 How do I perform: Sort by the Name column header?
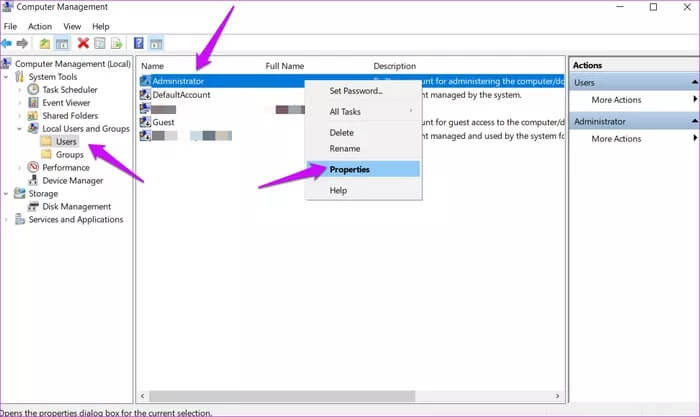tap(152, 66)
